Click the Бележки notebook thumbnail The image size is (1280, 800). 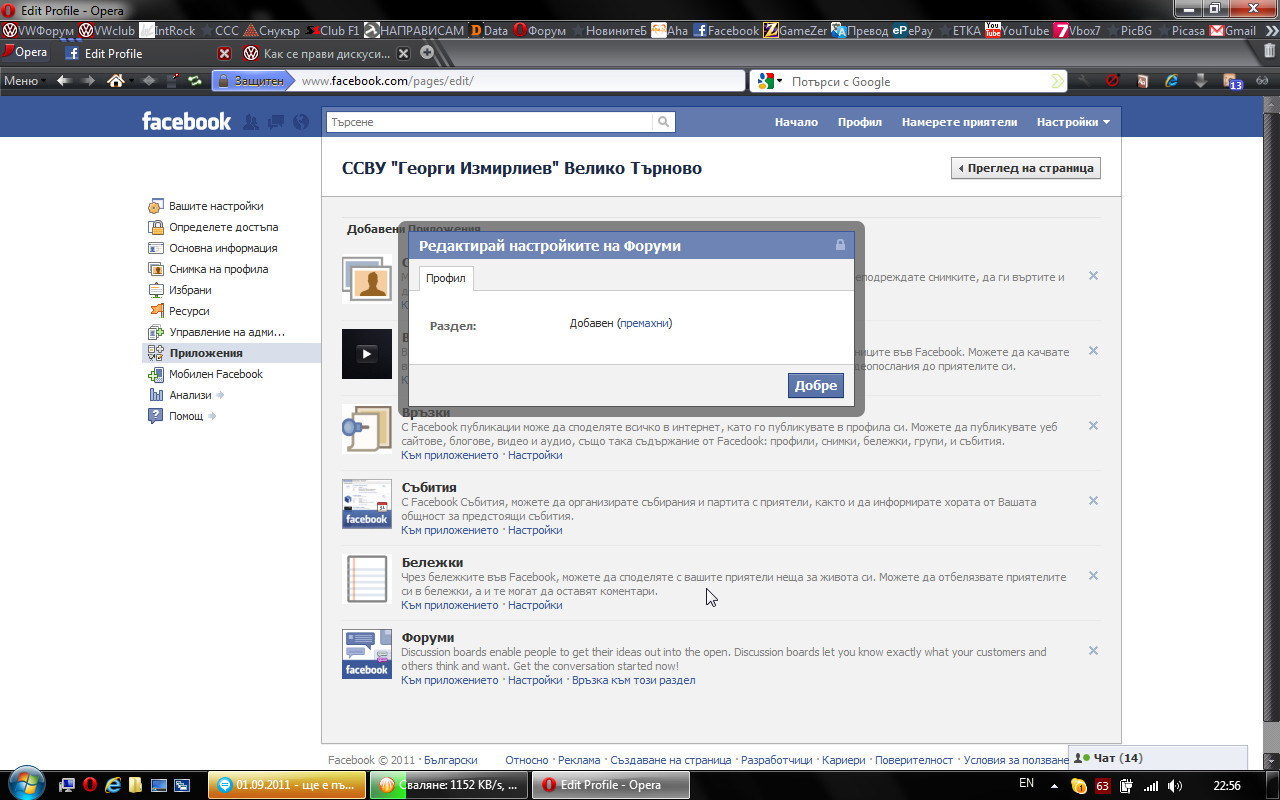(x=367, y=579)
